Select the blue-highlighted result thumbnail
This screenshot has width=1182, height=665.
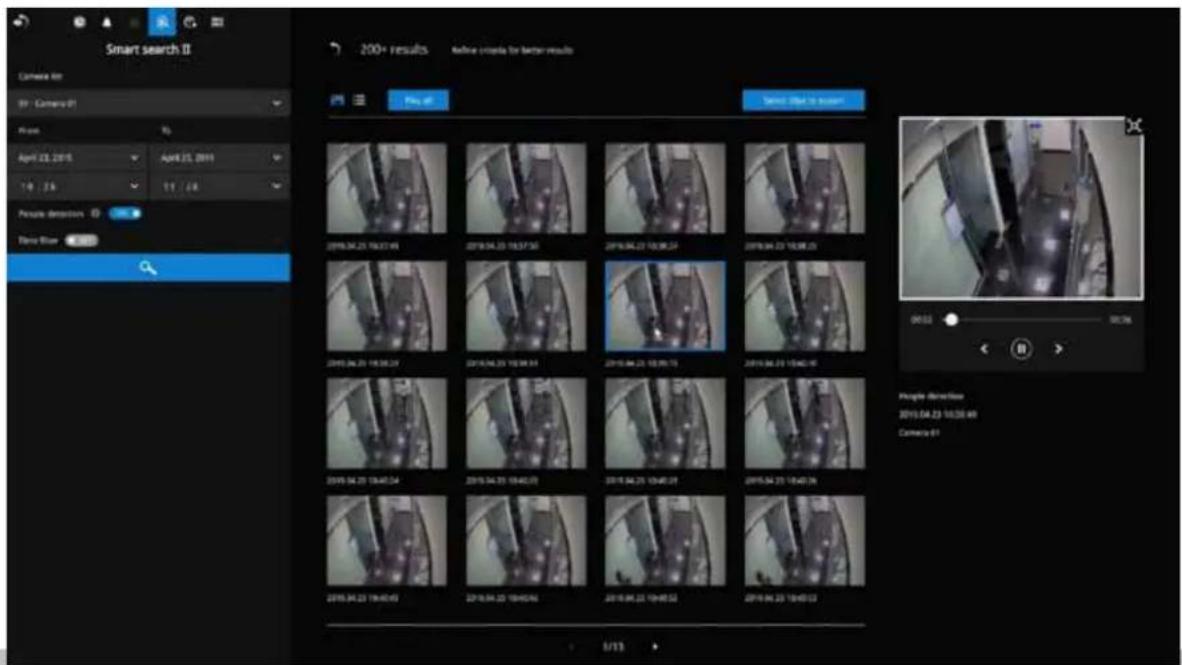click(x=665, y=306)
